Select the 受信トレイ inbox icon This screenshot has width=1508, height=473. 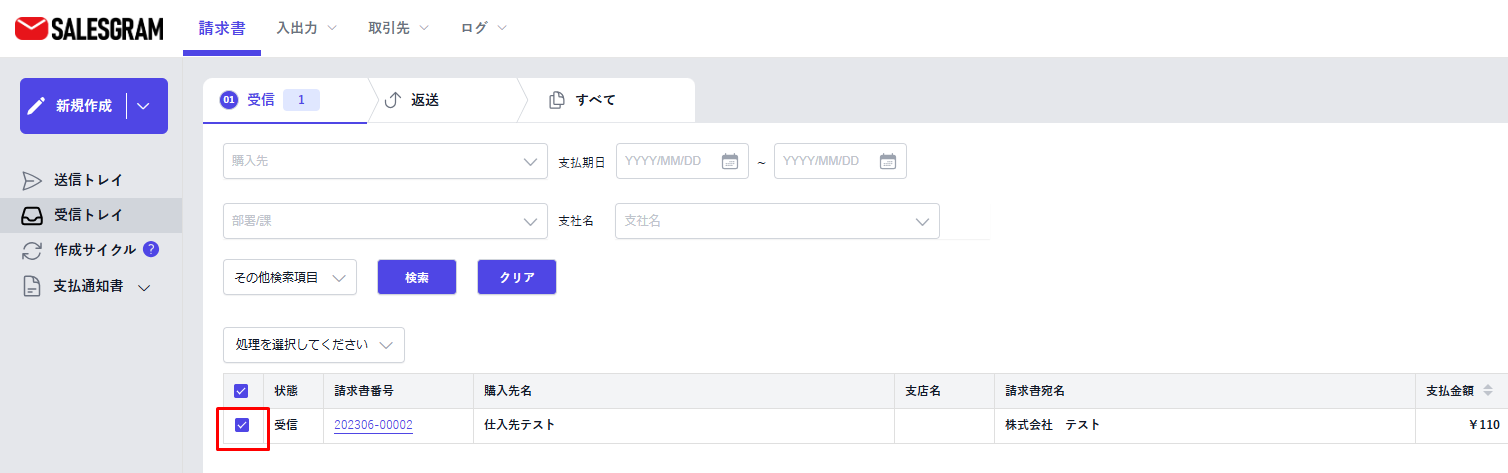33,215
